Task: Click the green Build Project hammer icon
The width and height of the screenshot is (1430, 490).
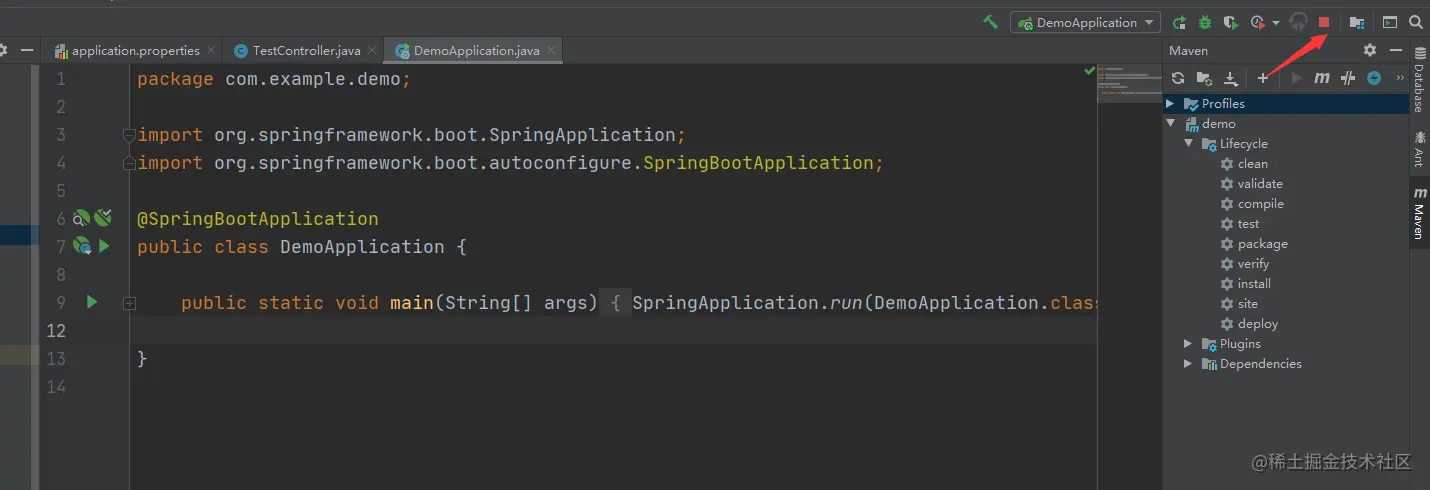Action: pos(990,22)
